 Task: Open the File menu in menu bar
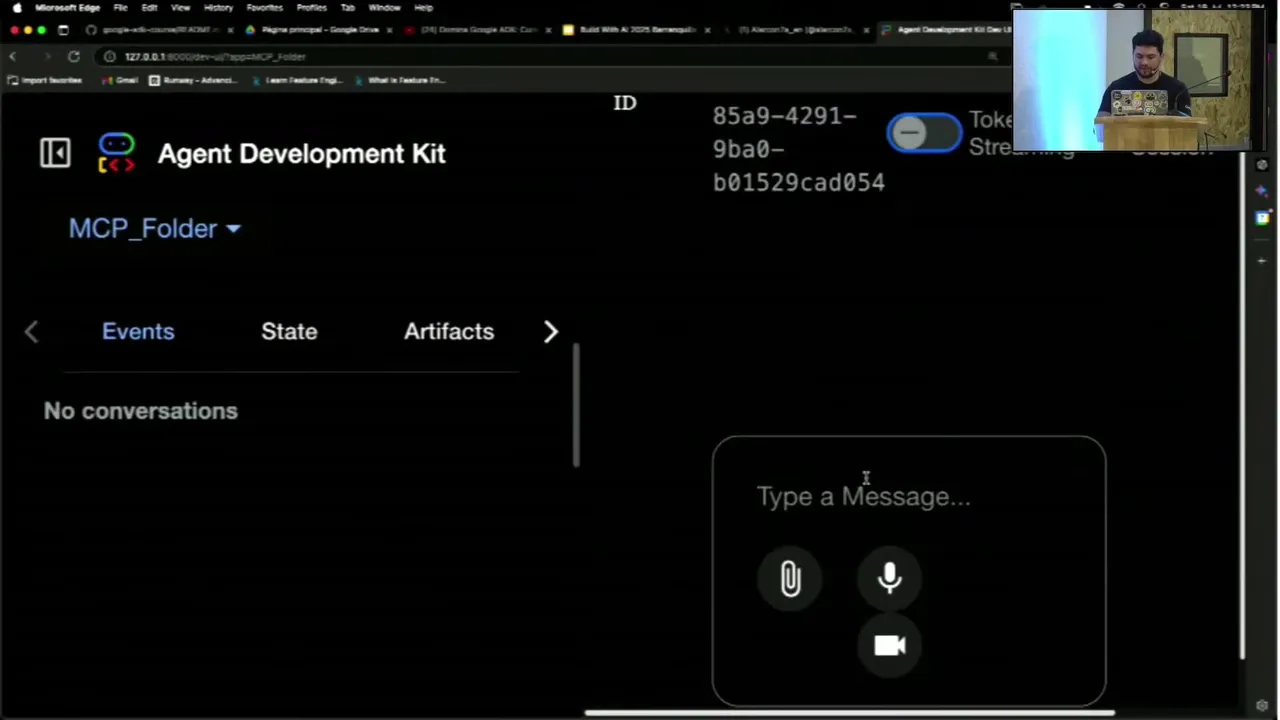(120, 7)
